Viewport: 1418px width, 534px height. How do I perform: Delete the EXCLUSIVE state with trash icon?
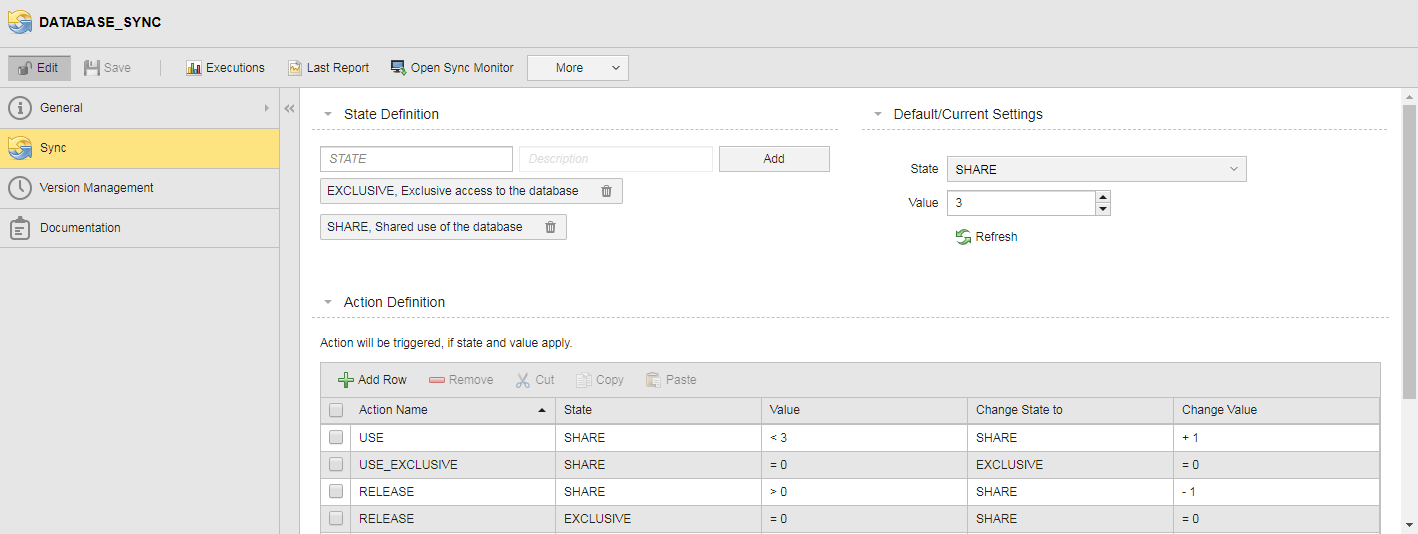point(606,191)
